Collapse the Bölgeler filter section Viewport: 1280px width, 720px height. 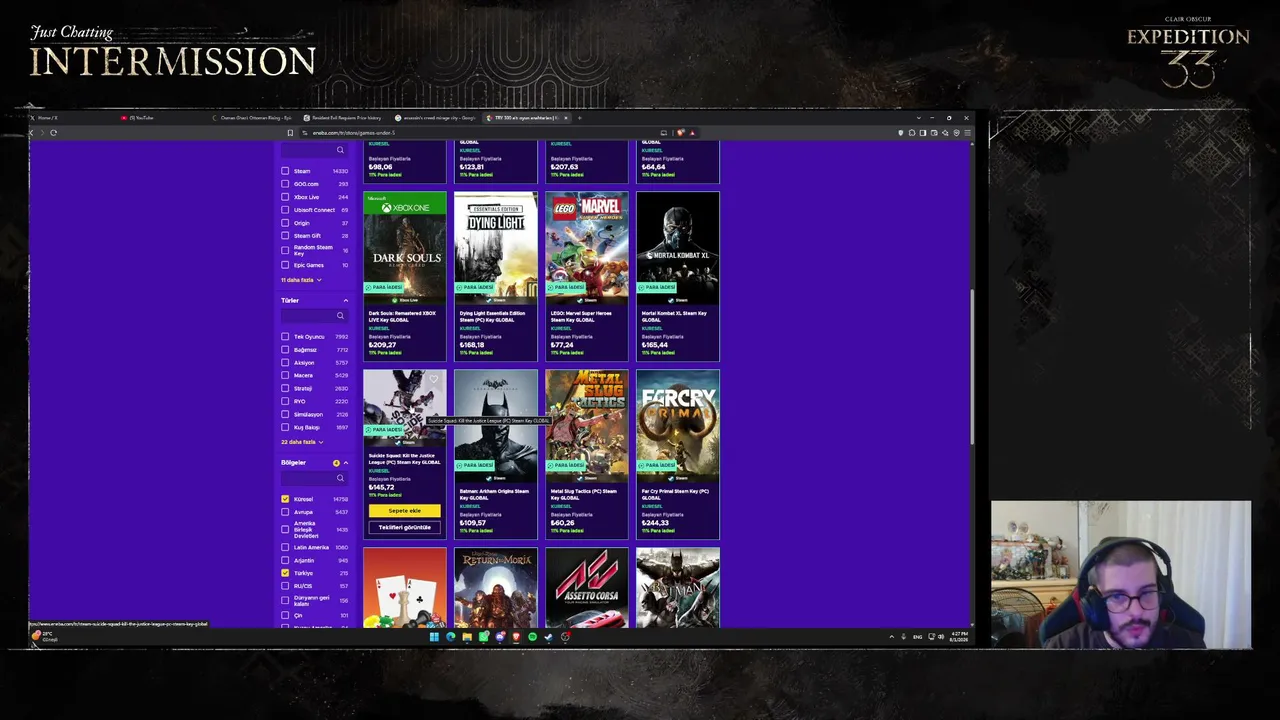[x=346, y=463]
